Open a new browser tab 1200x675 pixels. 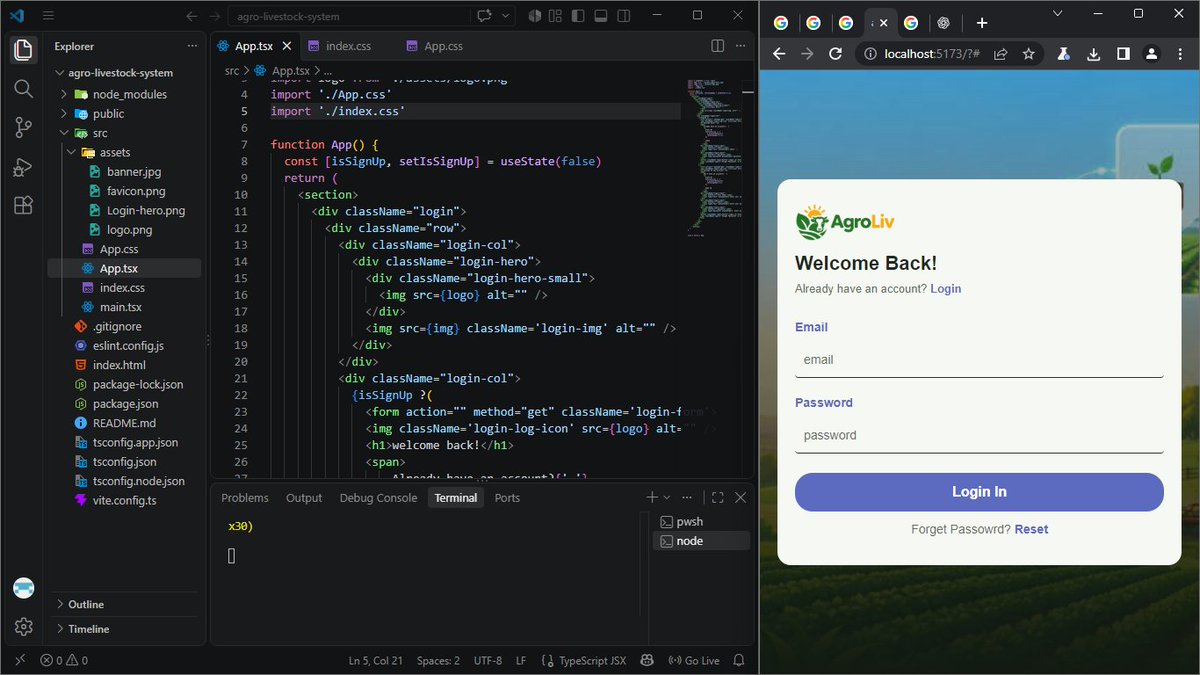point(982,23)
